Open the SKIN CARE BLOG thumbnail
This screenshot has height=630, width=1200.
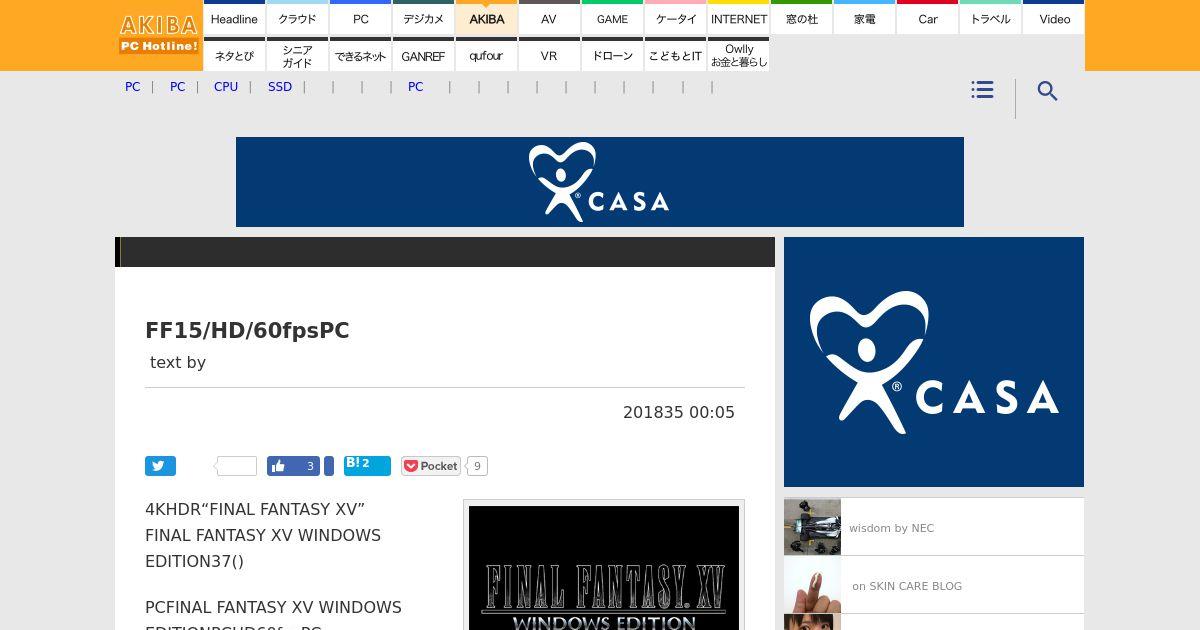(812, 585)
